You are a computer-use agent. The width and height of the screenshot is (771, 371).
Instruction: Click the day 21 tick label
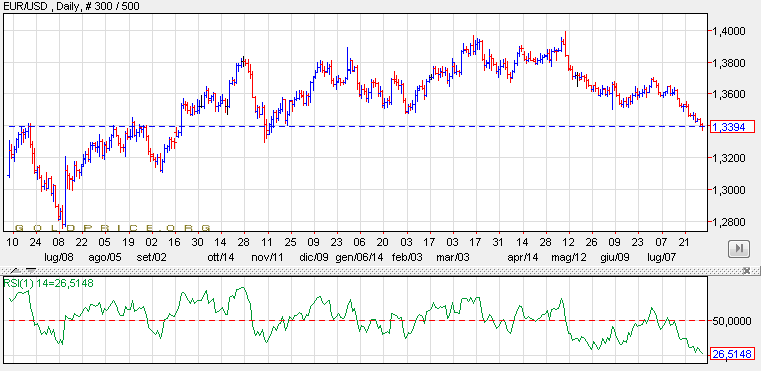[684, 242]
